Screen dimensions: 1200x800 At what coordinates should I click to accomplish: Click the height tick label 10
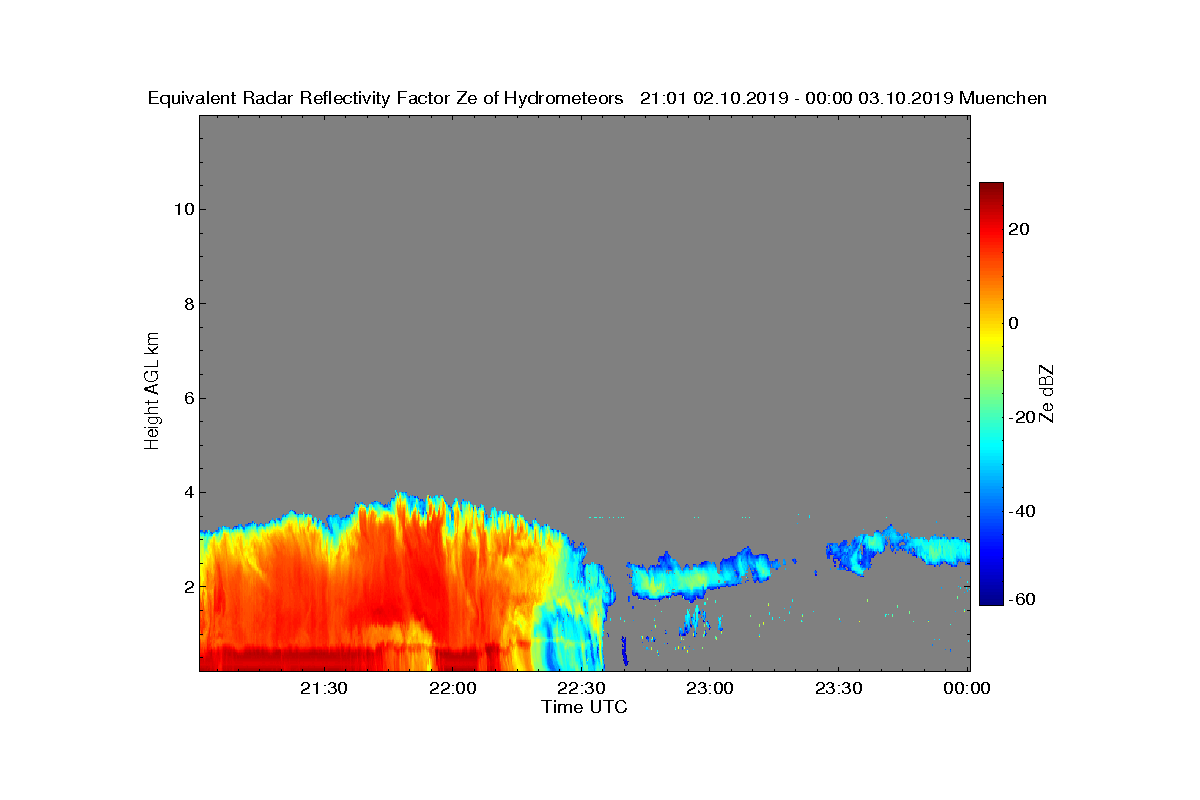[182, 209]
